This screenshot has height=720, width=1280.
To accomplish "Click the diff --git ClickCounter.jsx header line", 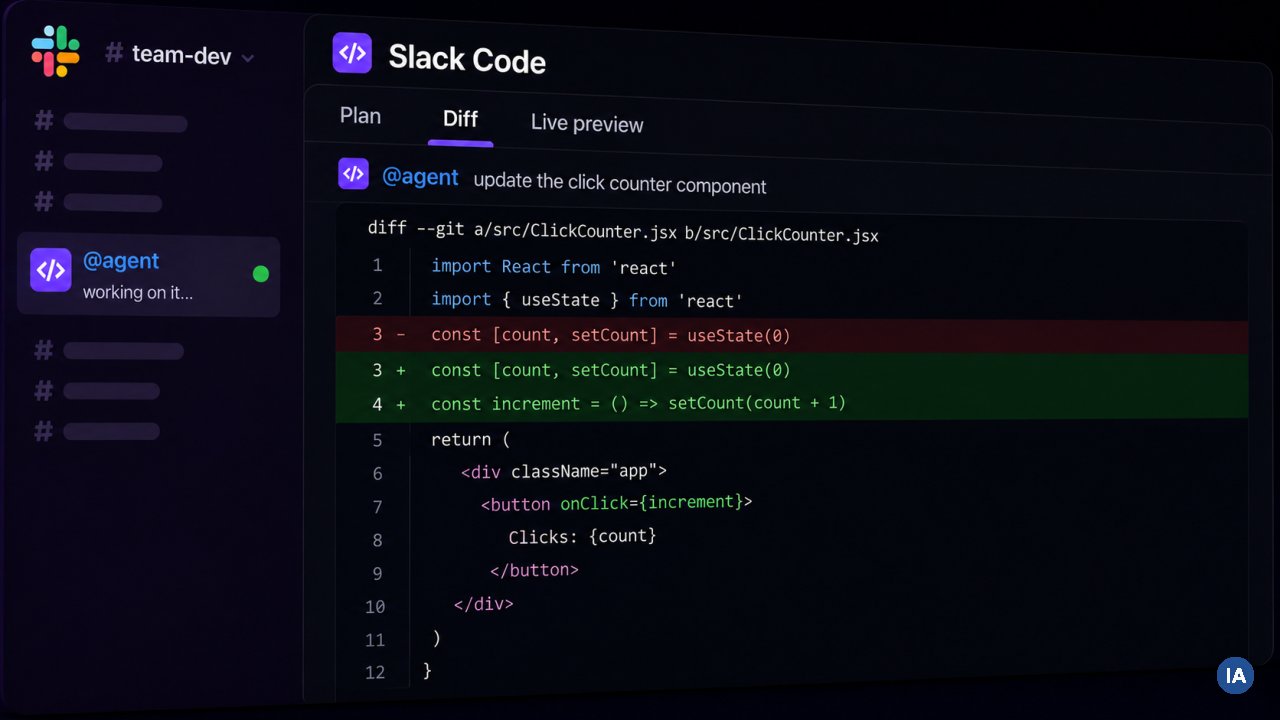I will point(623,231).
